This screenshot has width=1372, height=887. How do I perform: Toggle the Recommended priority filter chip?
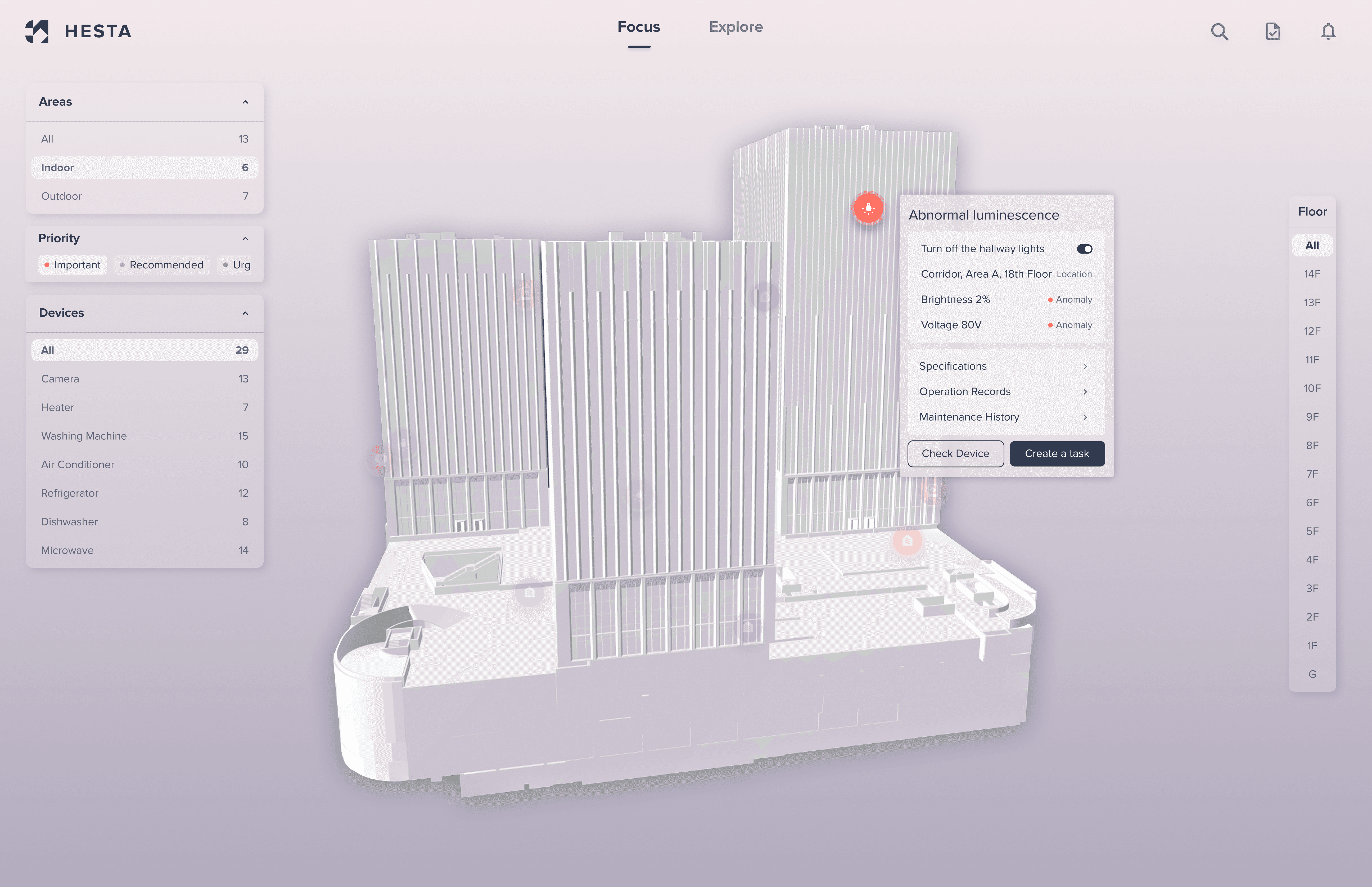161,265
